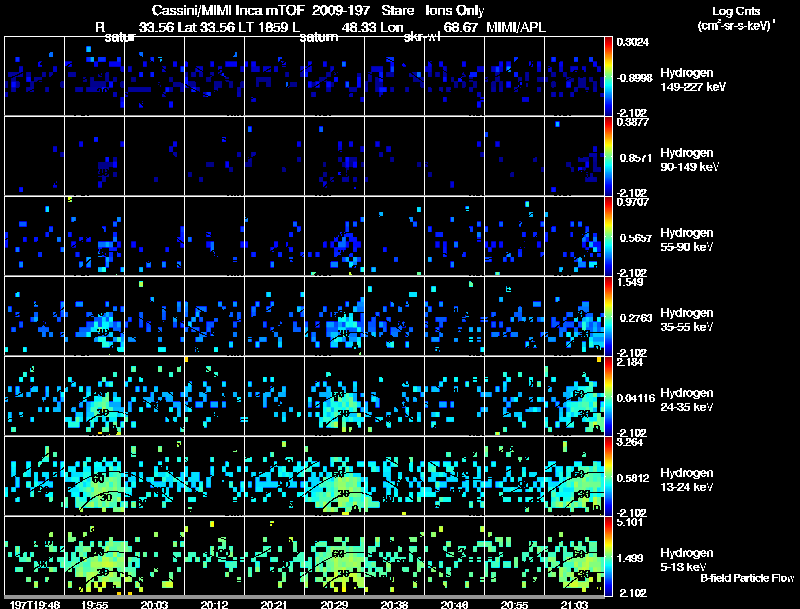The image size is (800, 609).
Task: Select the 'Hydrogen 149-227 keV' row label
Action: click(x=693, y=80)
